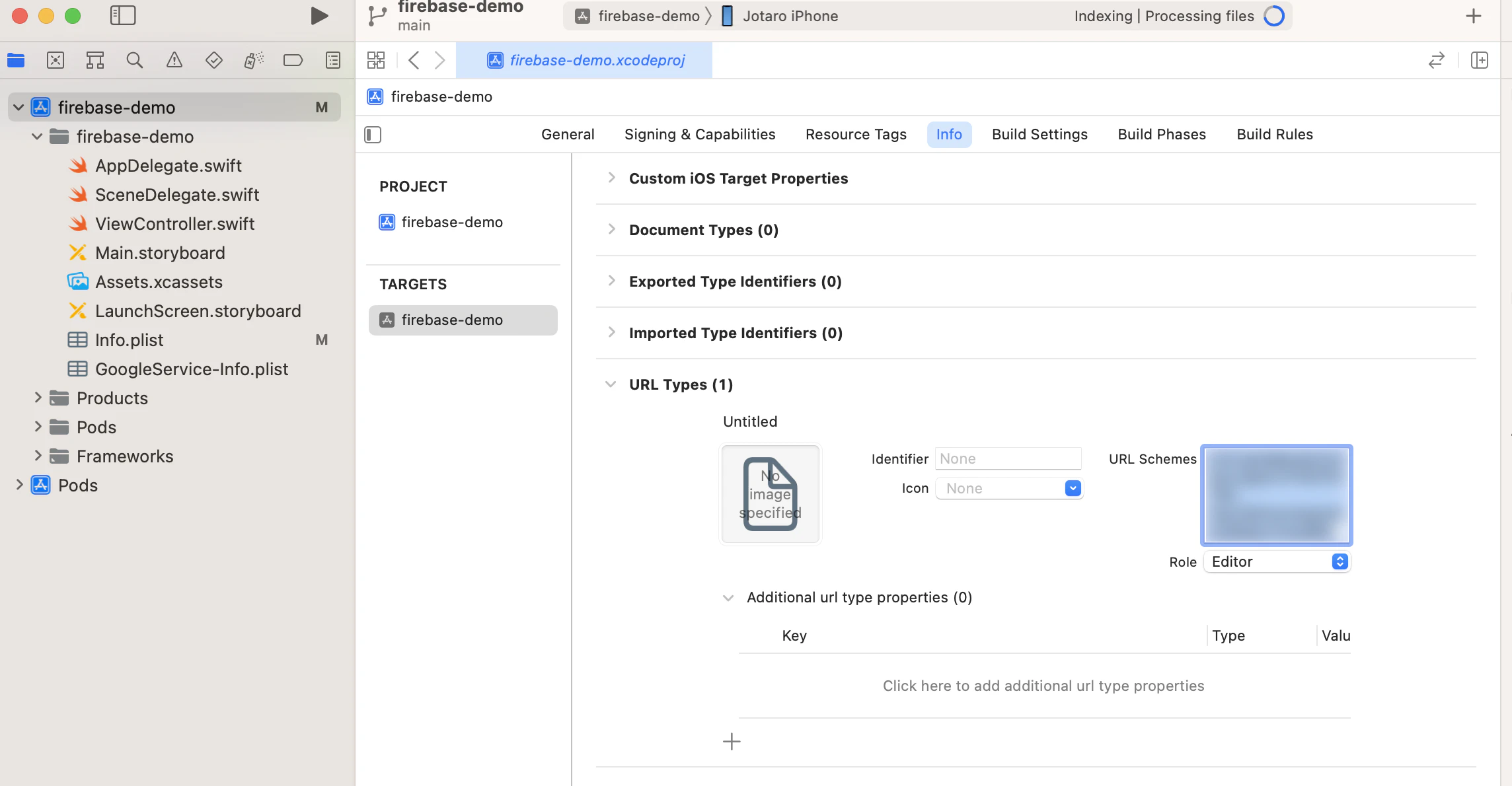The height and width of the screenshot is (786, 1512).
Task: Select the Info tab
Action: 949,134
